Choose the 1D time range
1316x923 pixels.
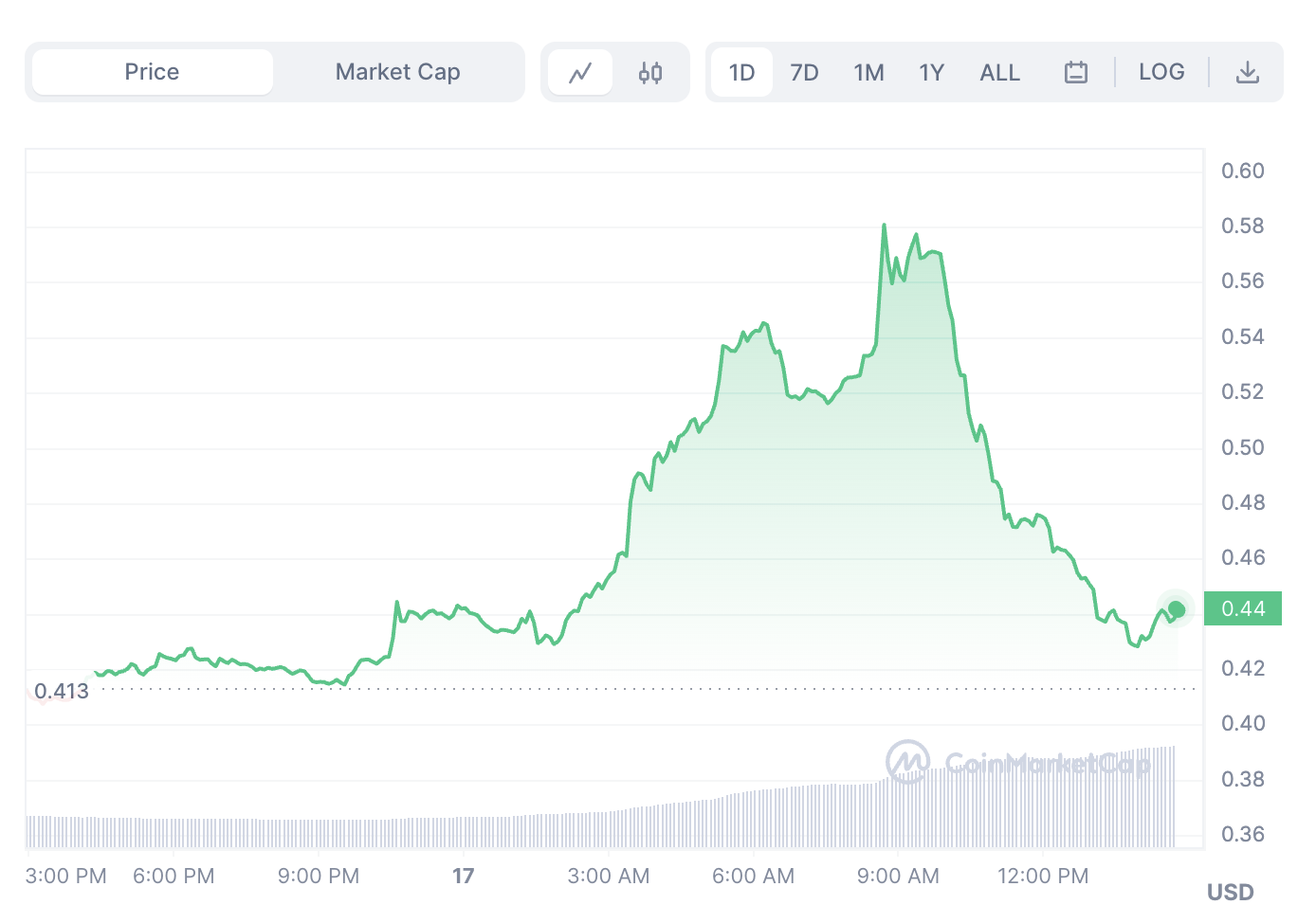741,72
